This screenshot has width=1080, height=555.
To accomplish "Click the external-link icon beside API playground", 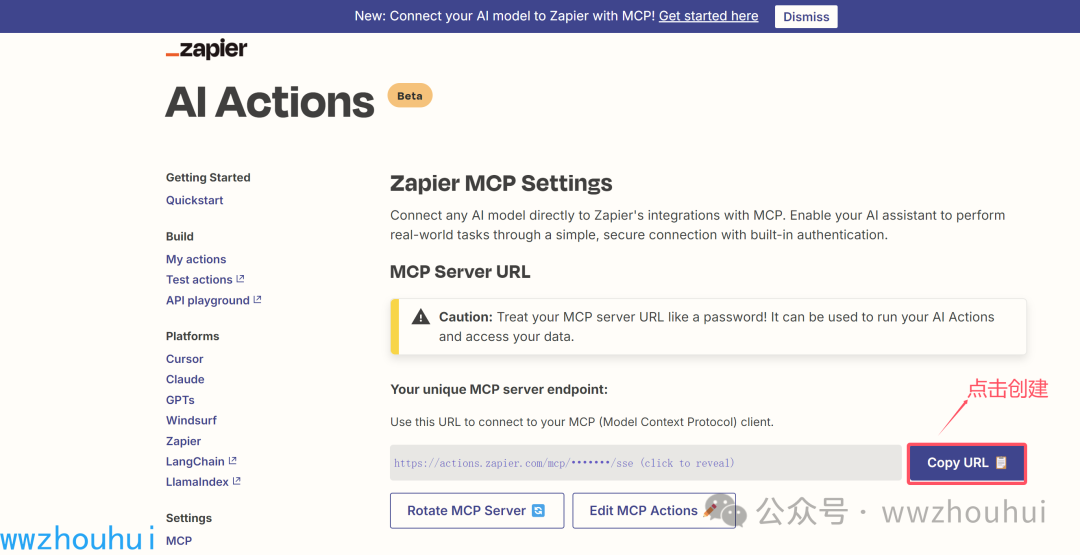I will click(257, 300).
